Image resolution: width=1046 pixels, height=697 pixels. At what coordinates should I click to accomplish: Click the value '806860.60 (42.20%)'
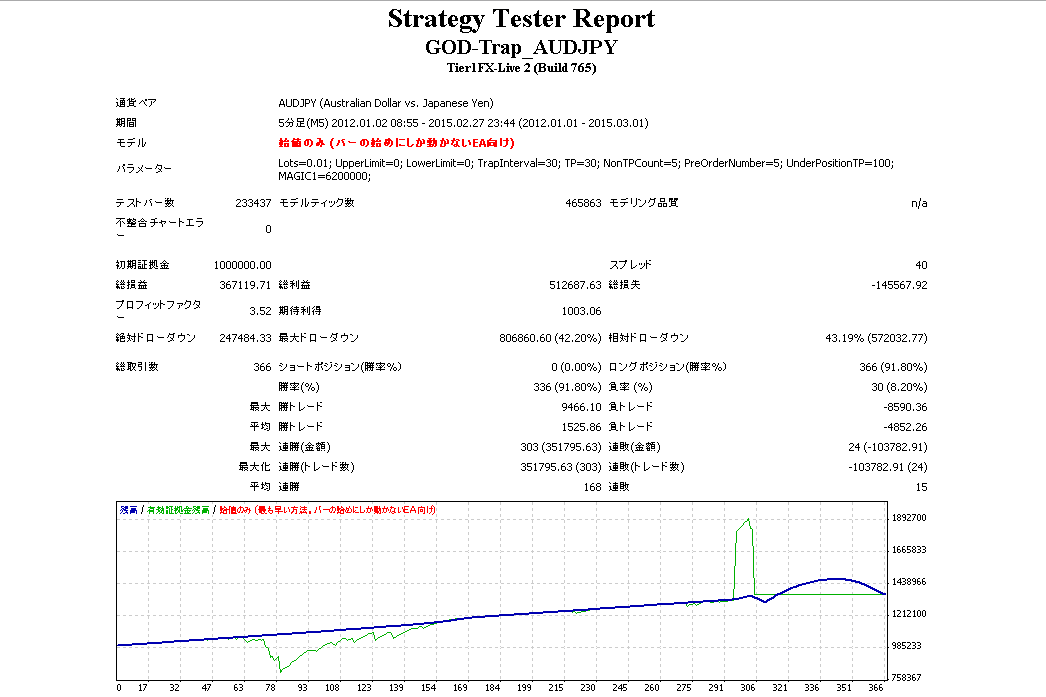click(550, 338)
